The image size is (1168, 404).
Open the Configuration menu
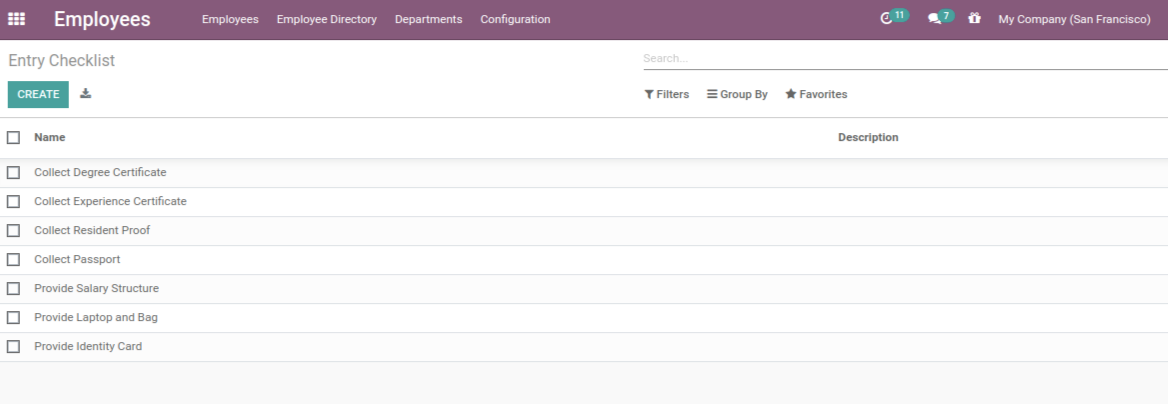pos(515,19)
